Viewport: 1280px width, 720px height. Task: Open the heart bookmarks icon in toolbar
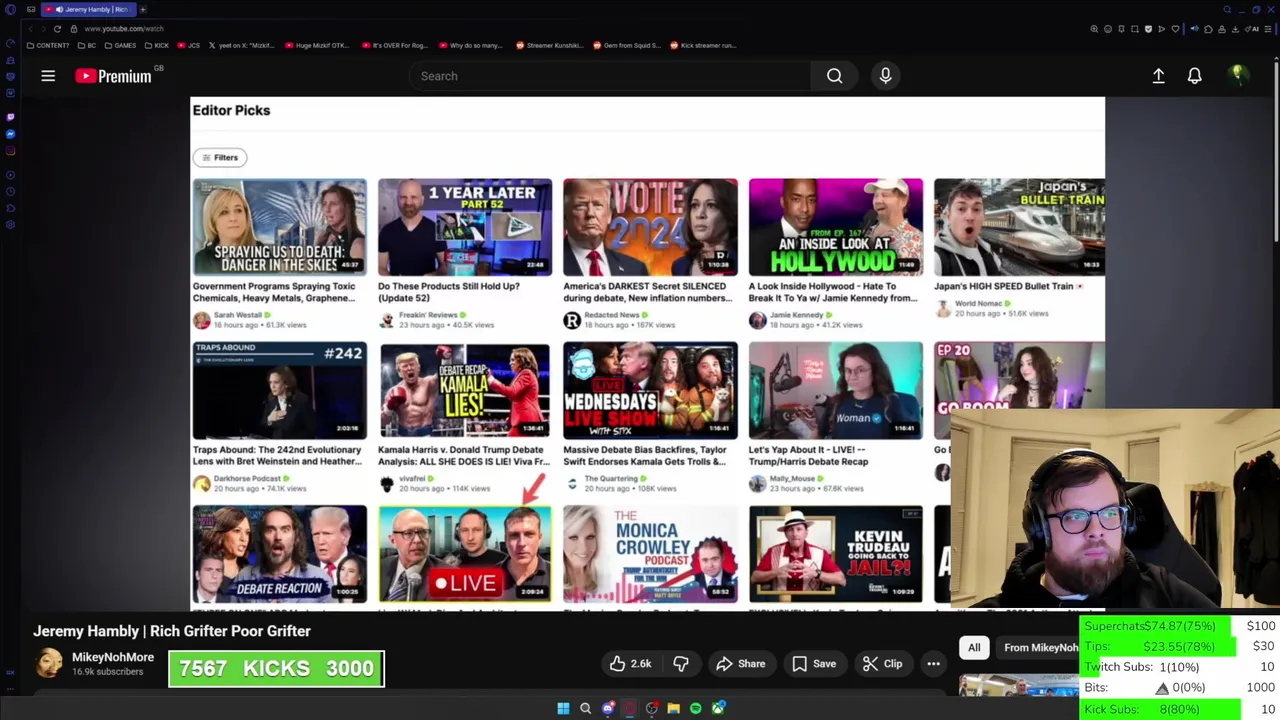tap(1175, 29)
